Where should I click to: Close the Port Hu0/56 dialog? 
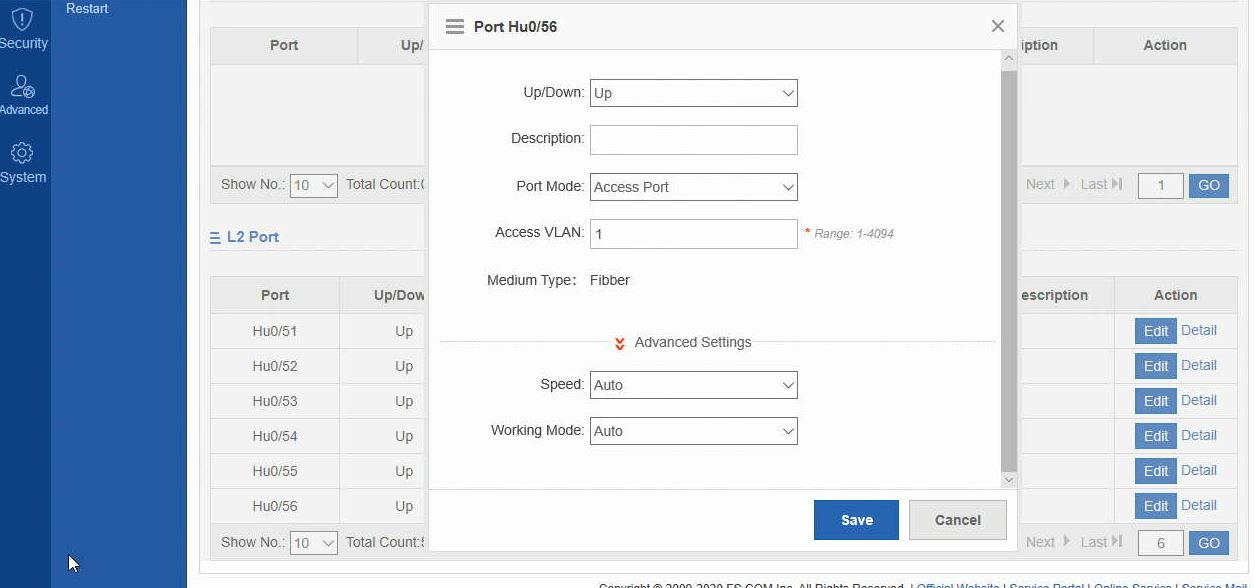(x=997, y=27)
